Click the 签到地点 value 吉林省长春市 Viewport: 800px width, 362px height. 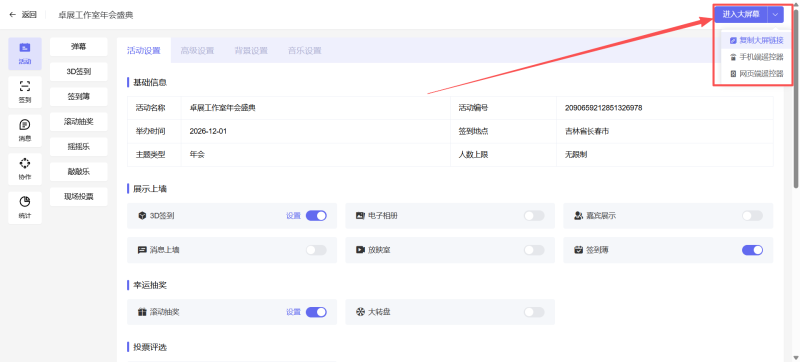coord(587,131)
